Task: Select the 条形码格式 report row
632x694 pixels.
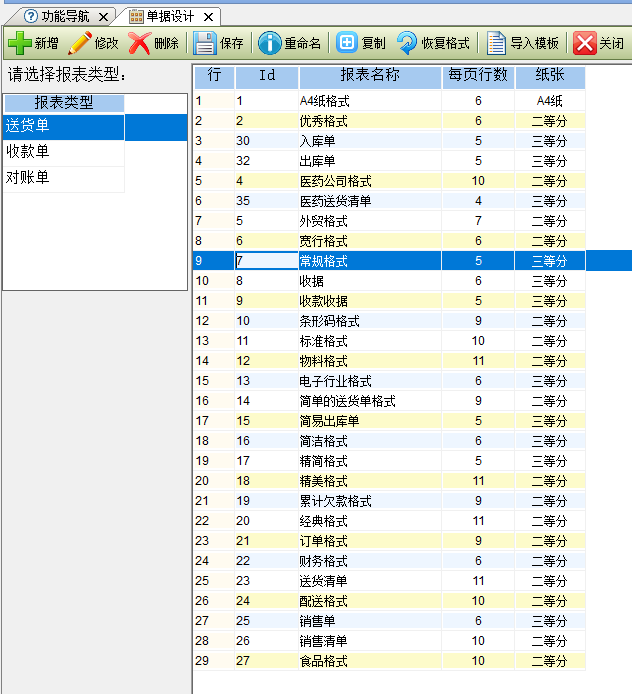Action: (x=389, y=321)
